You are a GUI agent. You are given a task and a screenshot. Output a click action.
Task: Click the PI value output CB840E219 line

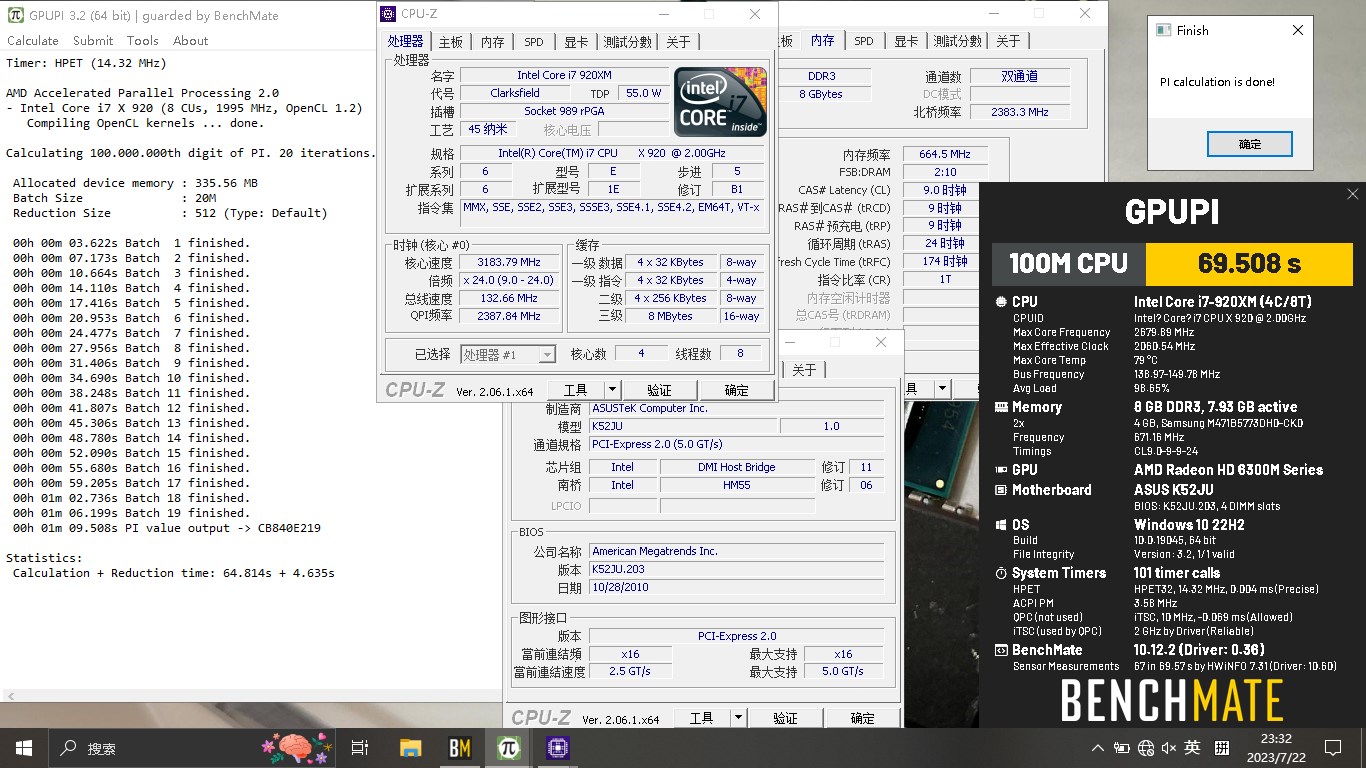point(167,528)
